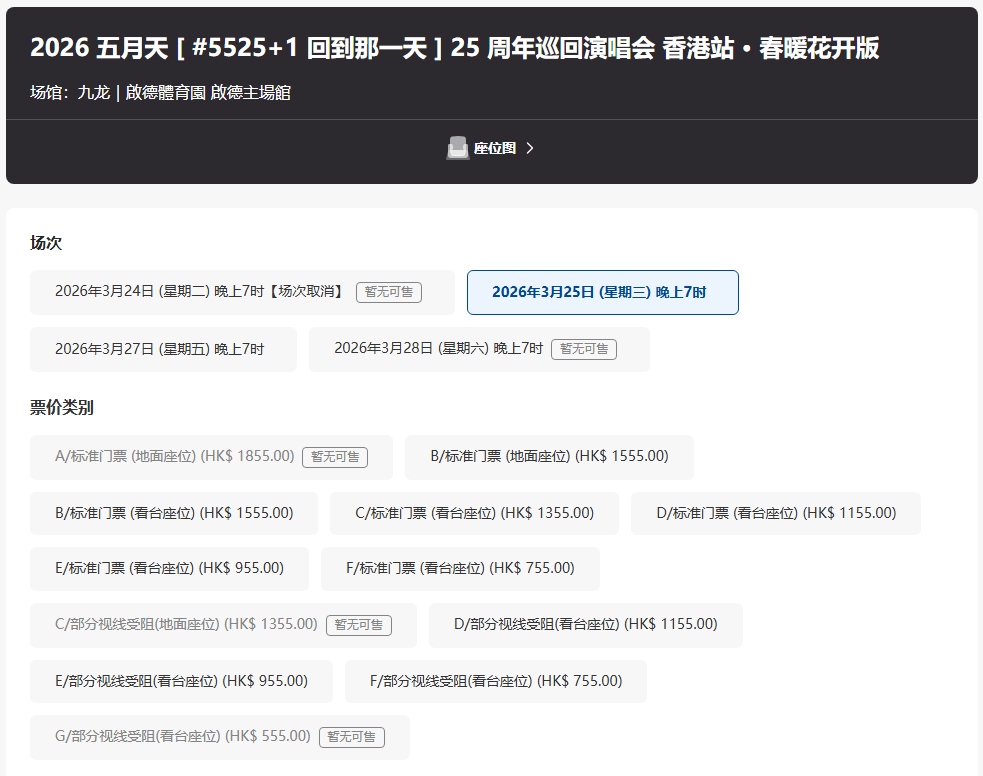Pick E/部分视线受阻 看台座位 HK$ 955.00

click(x=181, y=682)
